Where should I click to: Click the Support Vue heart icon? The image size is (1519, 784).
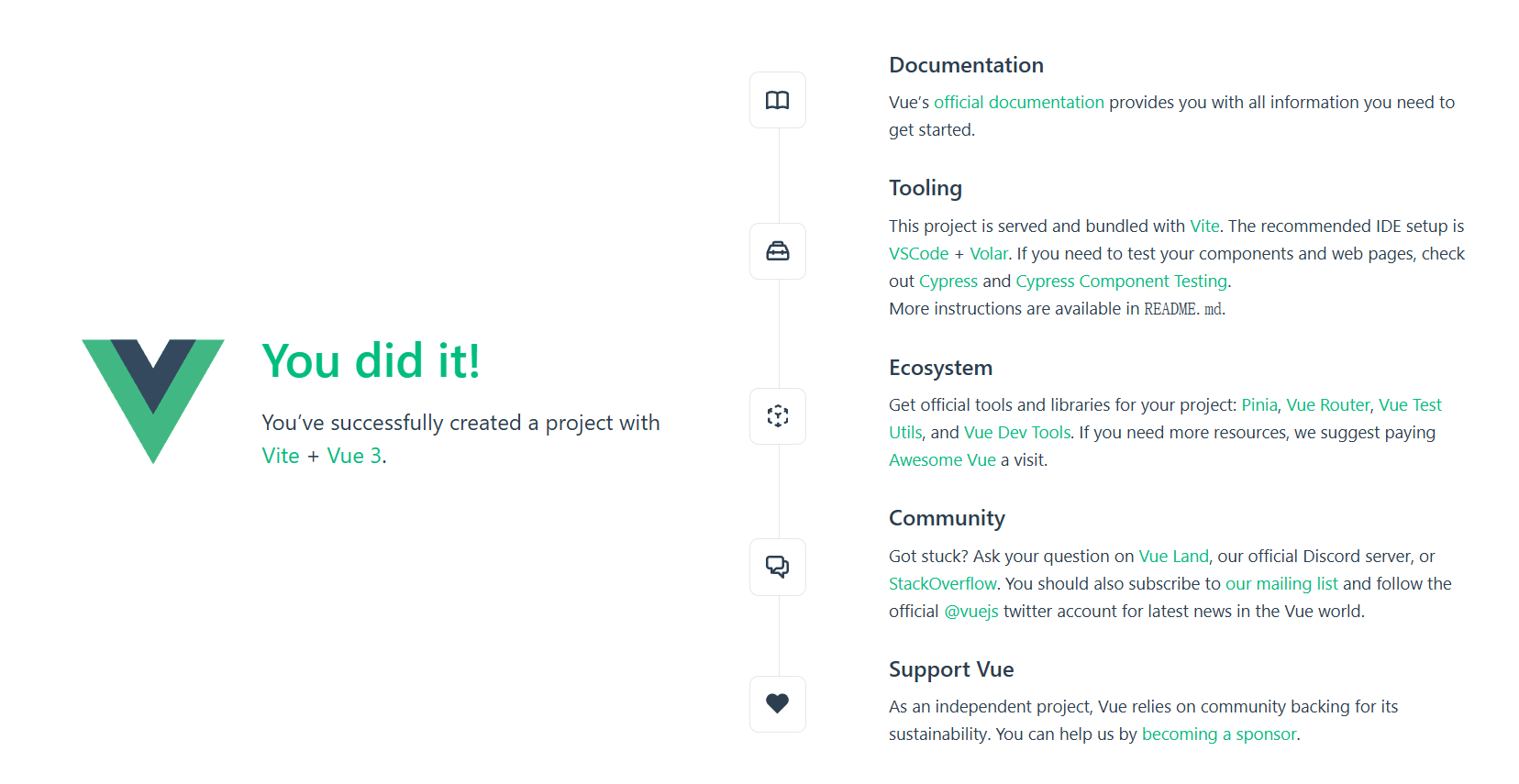[x=777, y=703]
